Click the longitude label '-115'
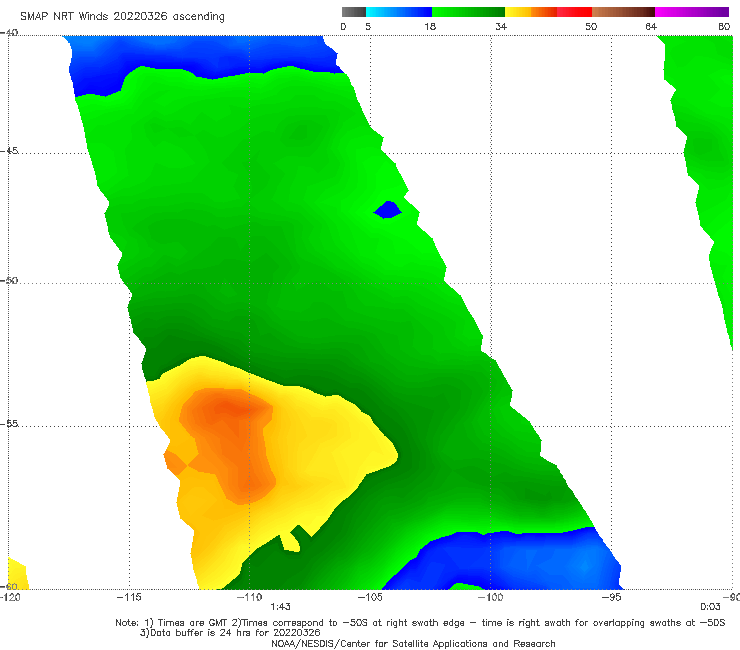This screenshot has height=650, width=740. click(129, 597)
